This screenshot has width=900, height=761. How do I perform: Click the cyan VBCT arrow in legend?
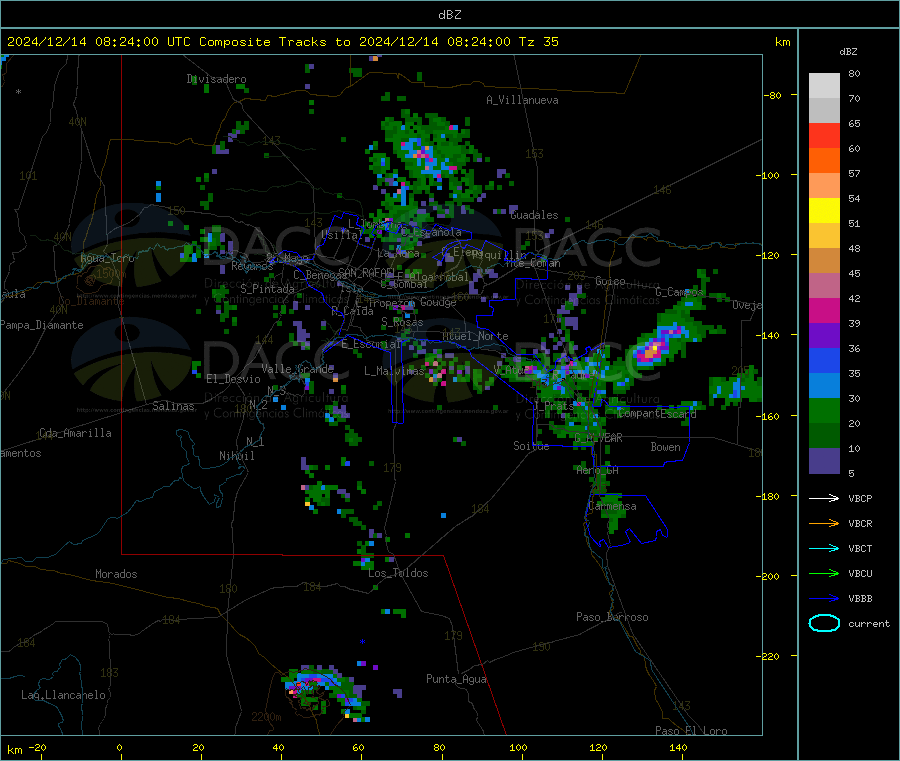click(x=824, y=548)
